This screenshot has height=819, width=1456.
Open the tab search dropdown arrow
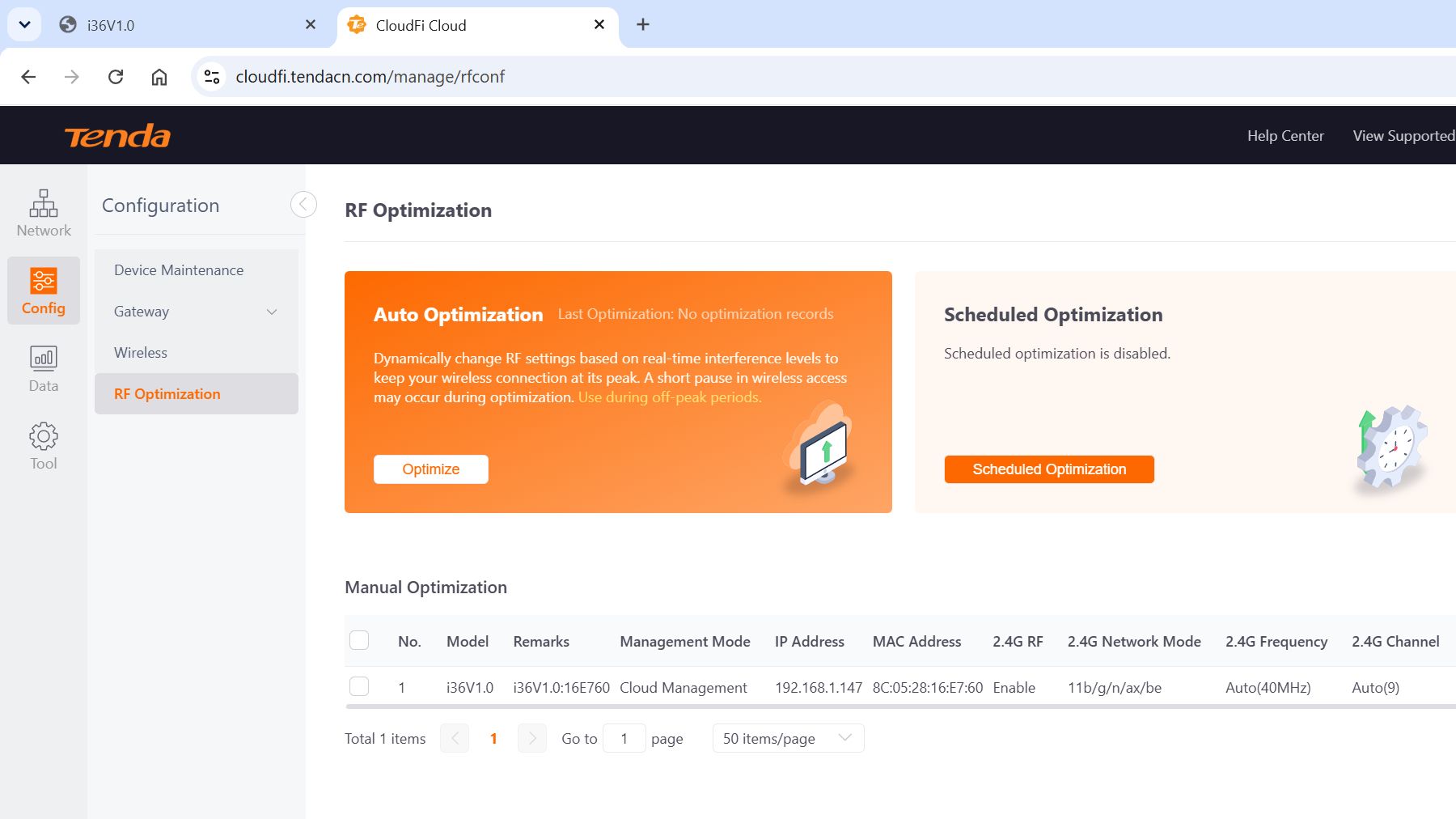pos(24,24)
